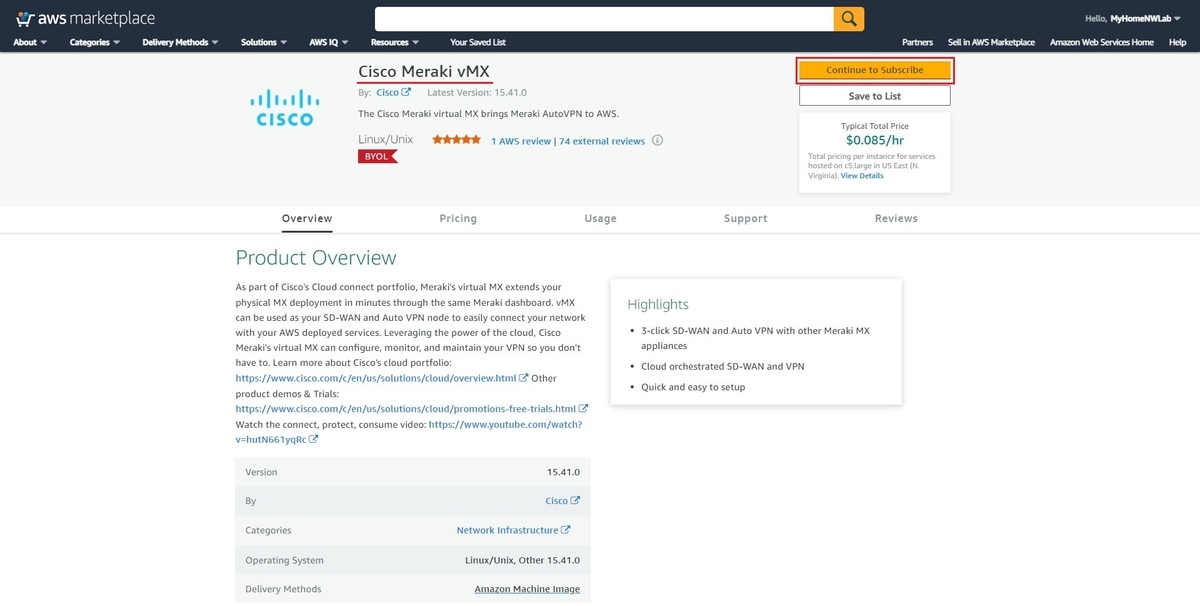Open the Support tab
The height and width of the screenshot is (606, 1200).
(746, 218)
